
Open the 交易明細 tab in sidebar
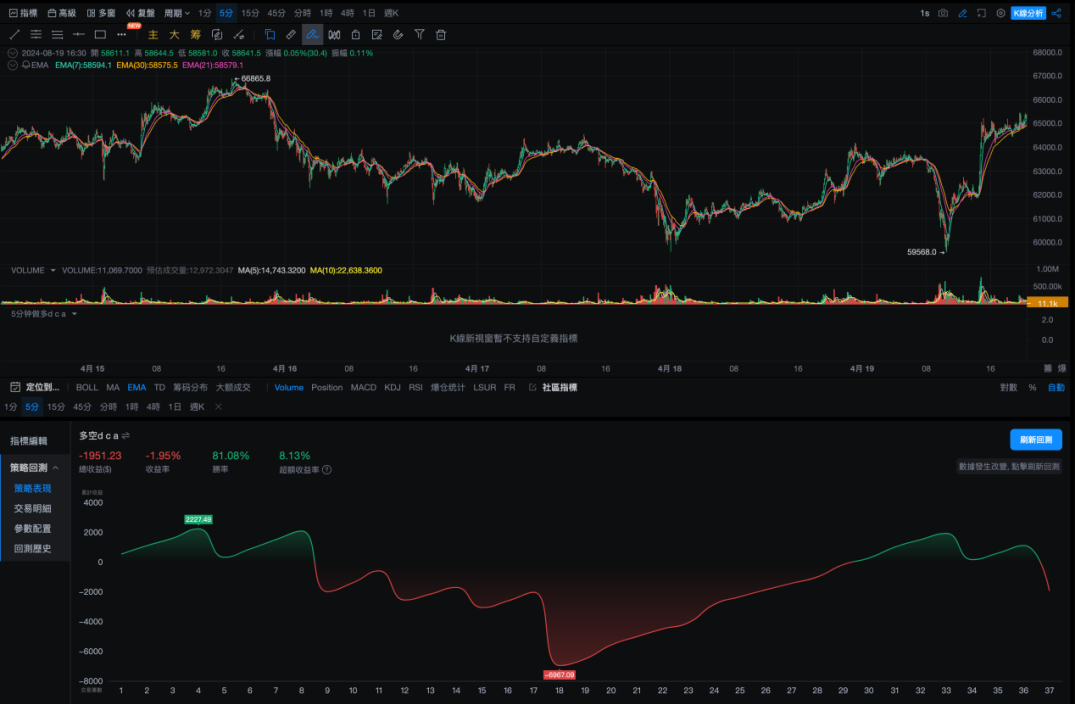click(x=33, y=509)
